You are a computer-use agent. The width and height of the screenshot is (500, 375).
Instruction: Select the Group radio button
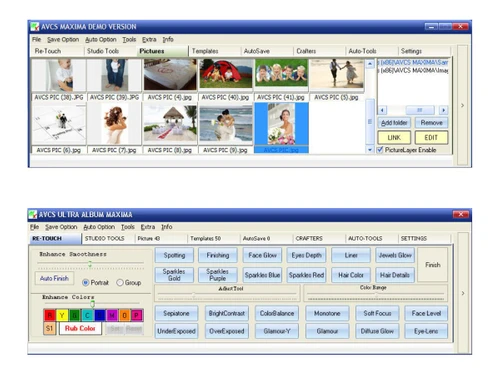[x=120, y=283]
